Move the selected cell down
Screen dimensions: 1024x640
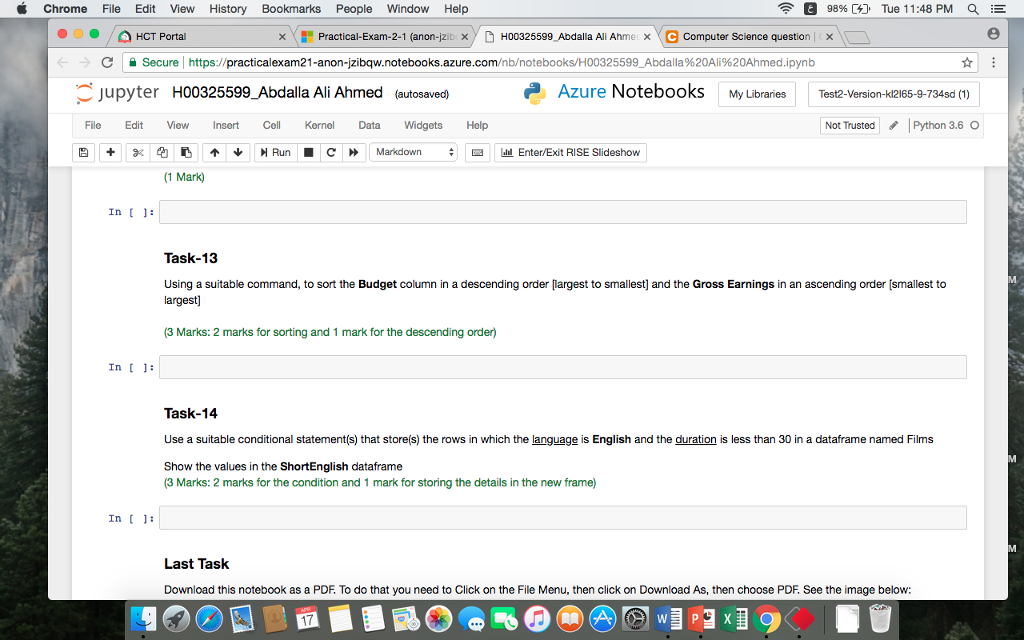[x=236, y=152]
